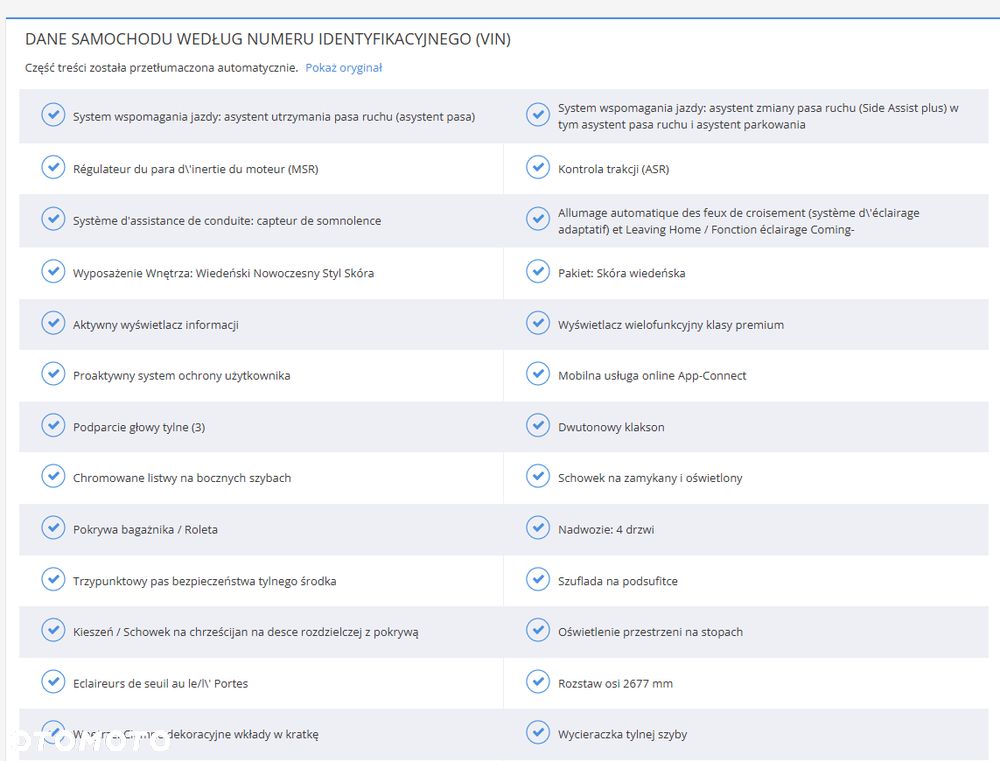The height and width of the screenshot is (761, 1000).
Task: Click check icon beside 'Podparcie głowy tylne (3)'
Action: 54,426
